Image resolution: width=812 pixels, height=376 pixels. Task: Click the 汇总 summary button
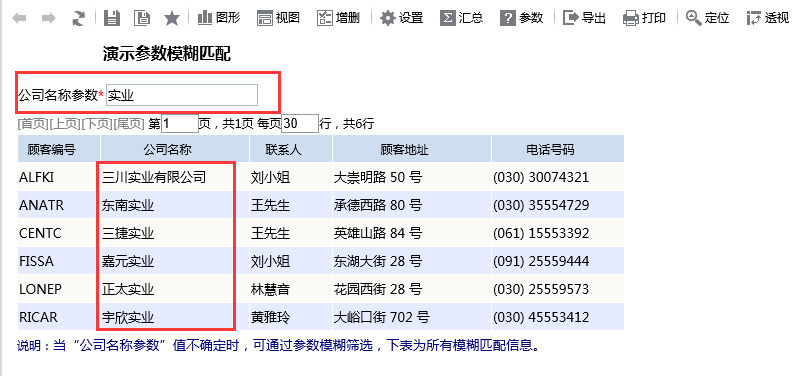click(x=461, y=18)
